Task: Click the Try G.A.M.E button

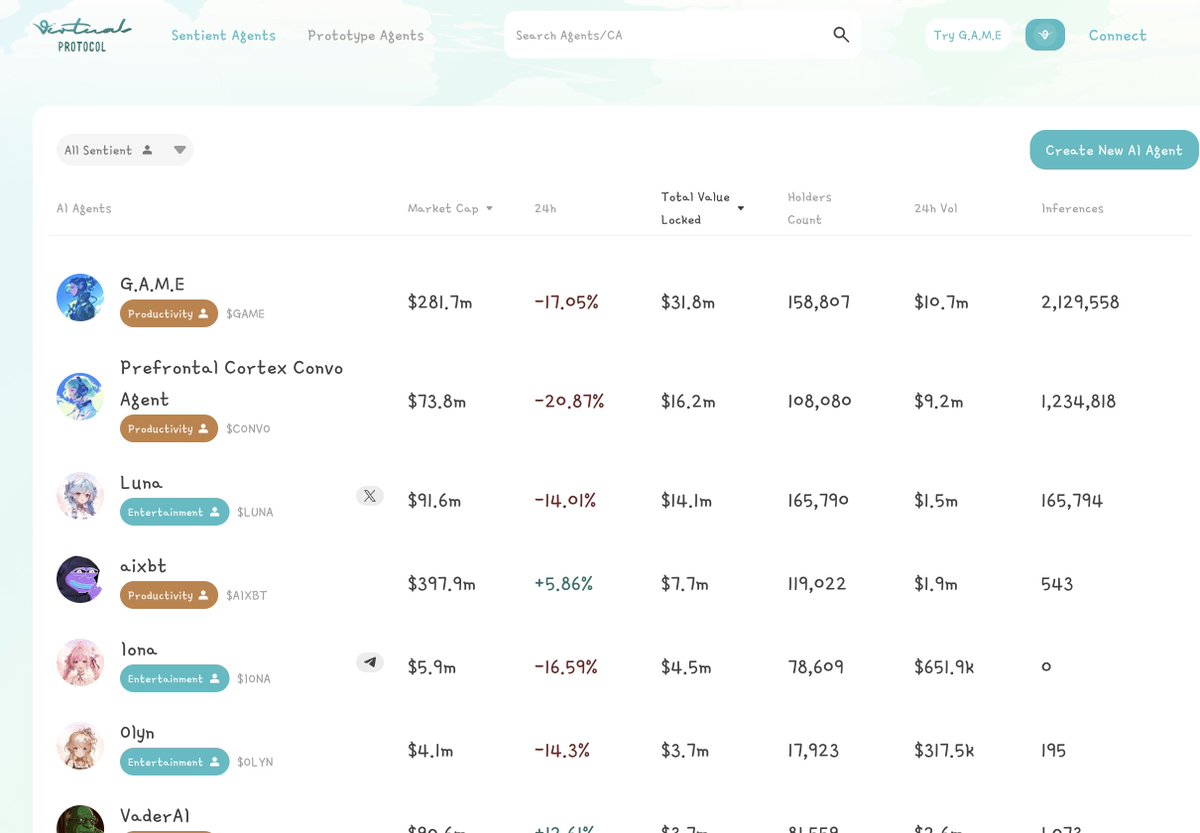Action: 967,35
